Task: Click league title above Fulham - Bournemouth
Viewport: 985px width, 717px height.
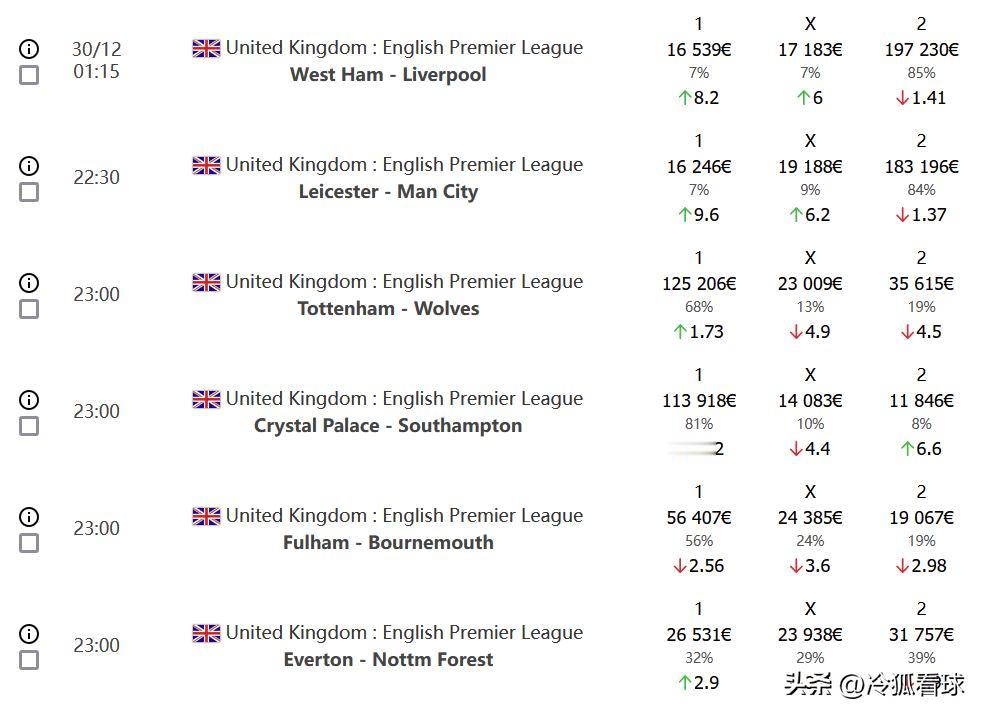Action: click(x=404, y=516)
